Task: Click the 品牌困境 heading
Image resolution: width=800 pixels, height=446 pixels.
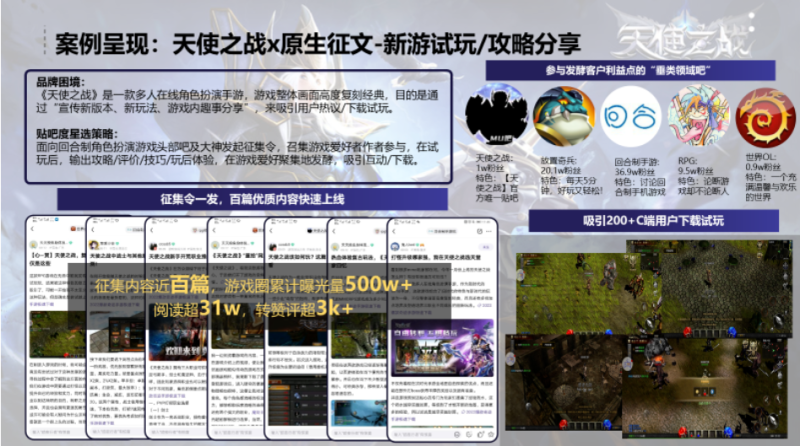Action: 61,82
